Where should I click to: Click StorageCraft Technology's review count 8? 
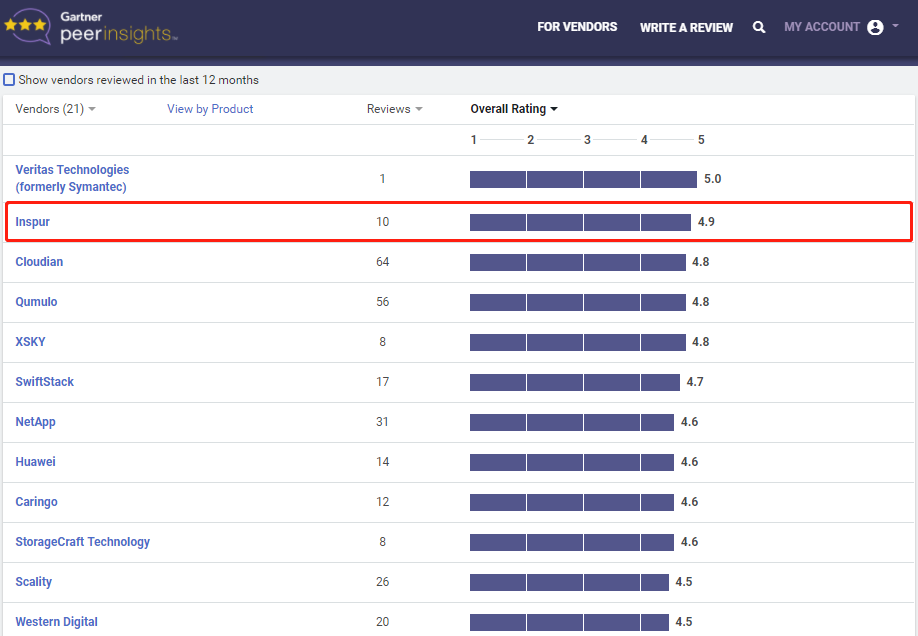pyautogui.click(x=382, y=542)
